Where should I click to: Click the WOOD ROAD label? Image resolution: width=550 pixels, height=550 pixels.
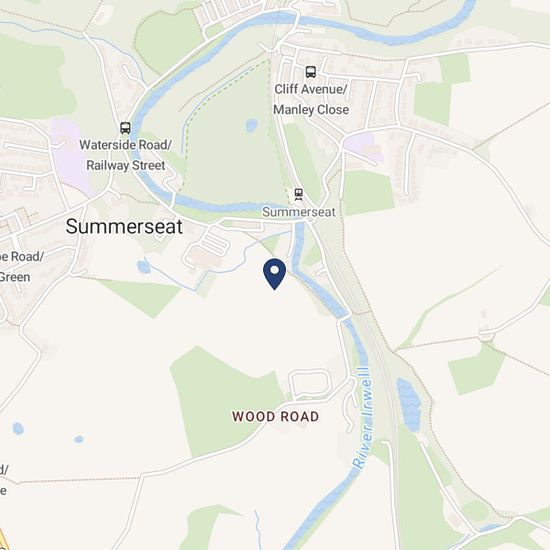click(x=275, y=417)
